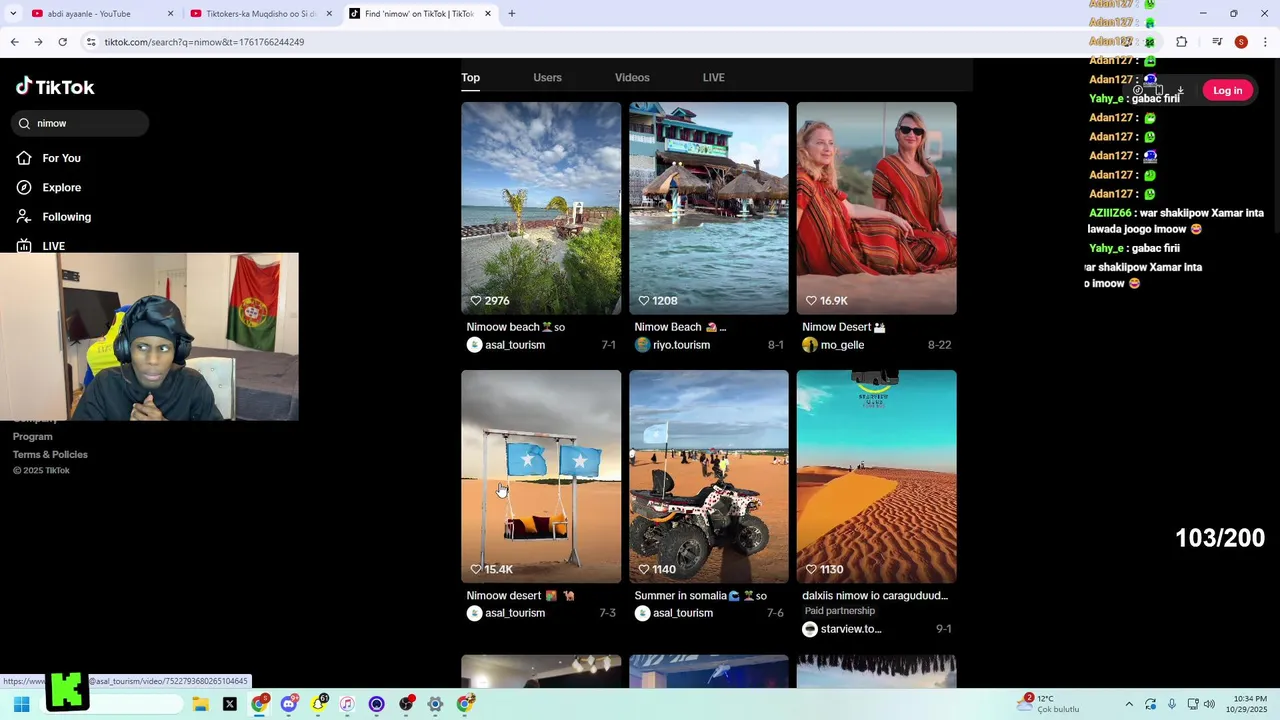This screenshot has width=1280, height=720.
Task: Open Windows Start menu
Action: pyautogui.click(x=21, y=704)
